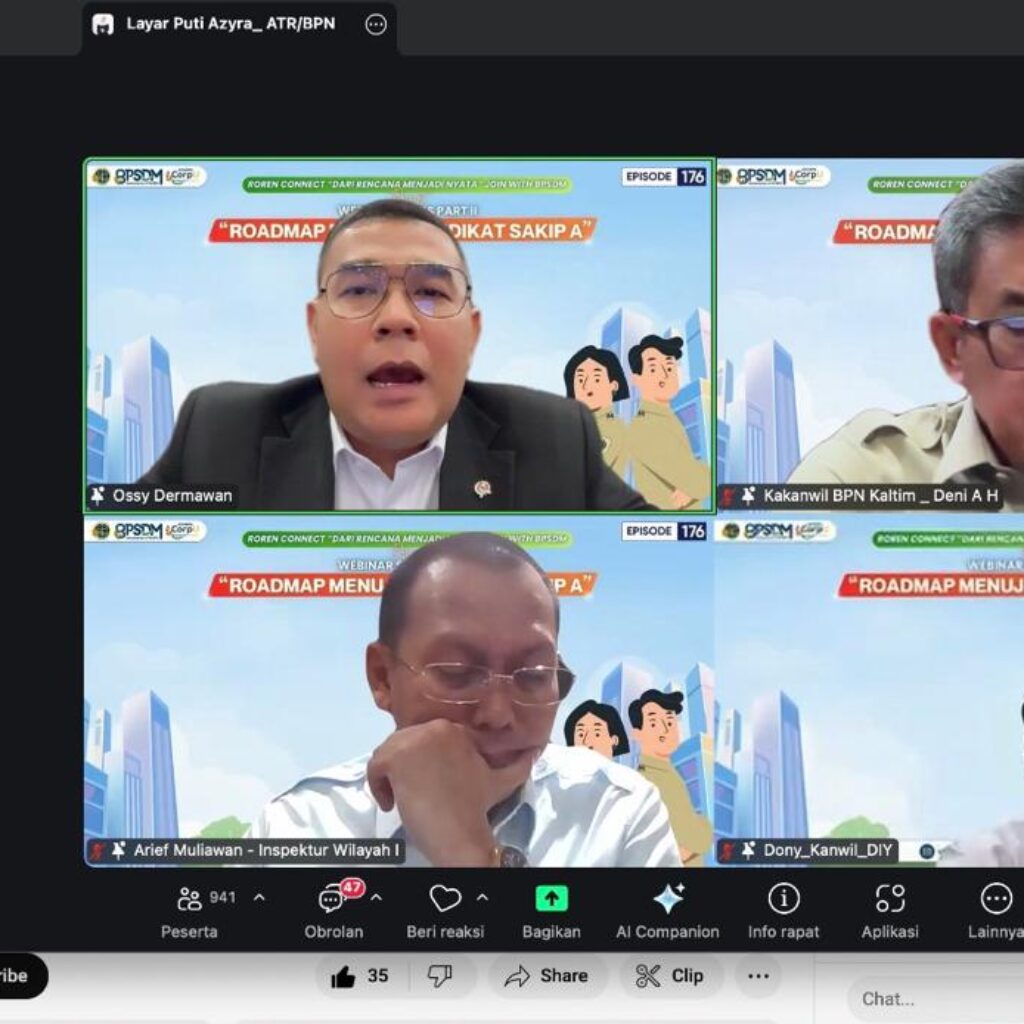Click Arief Muliawan - Inspektur Wilayah I label
Image resolution: width=1024 pixels, height=1024 pixels.
point(266,850)
